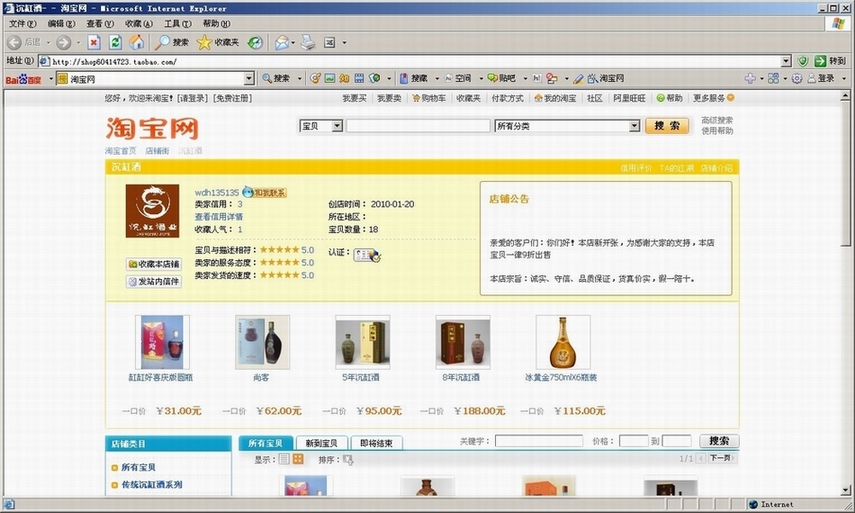Click the 发站内信件 button

click(153, 281)
